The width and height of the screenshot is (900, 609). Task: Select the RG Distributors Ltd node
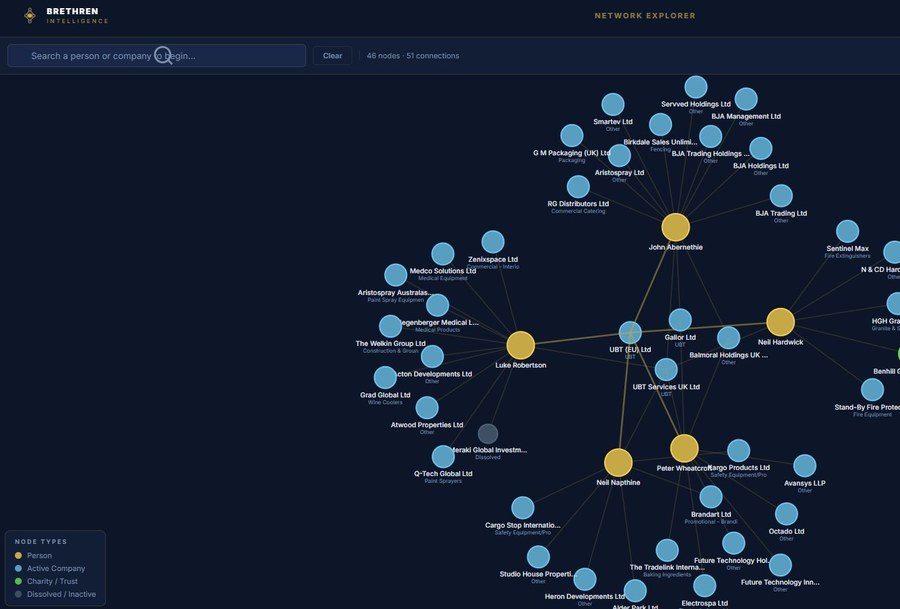tap(578, 187)
